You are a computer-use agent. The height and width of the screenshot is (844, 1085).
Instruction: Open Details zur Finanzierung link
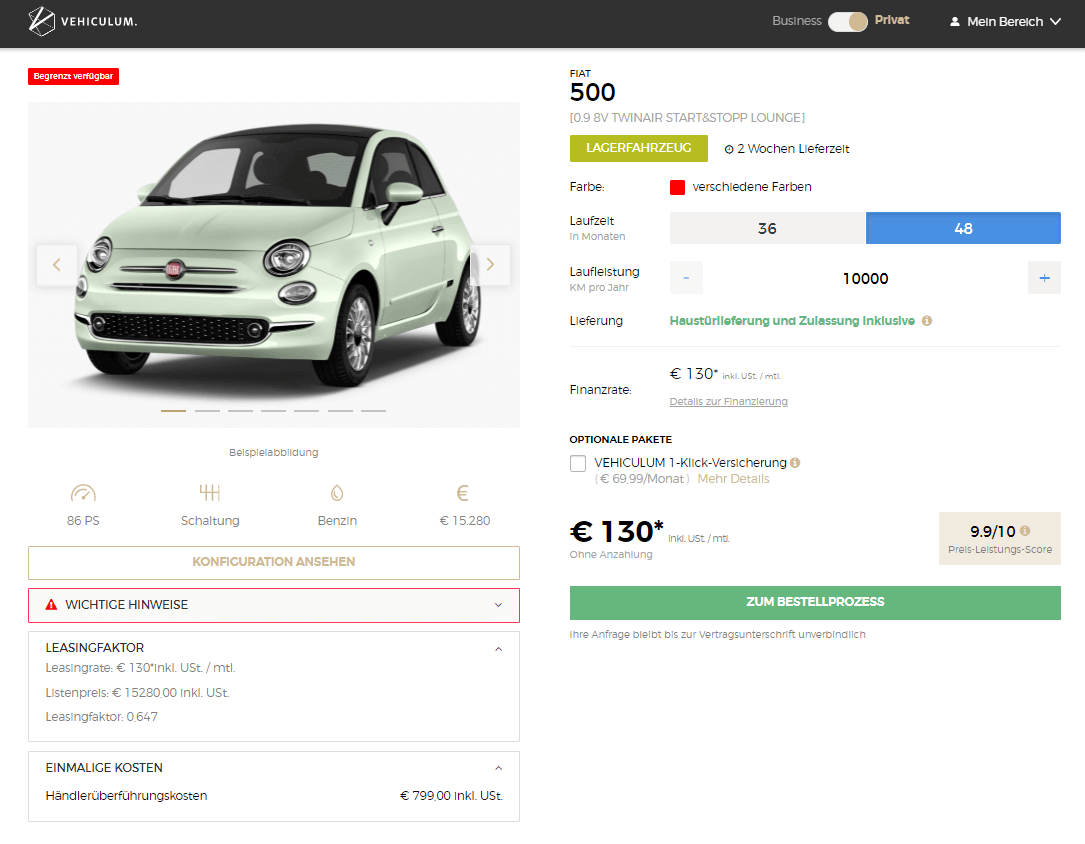[729, 401]
